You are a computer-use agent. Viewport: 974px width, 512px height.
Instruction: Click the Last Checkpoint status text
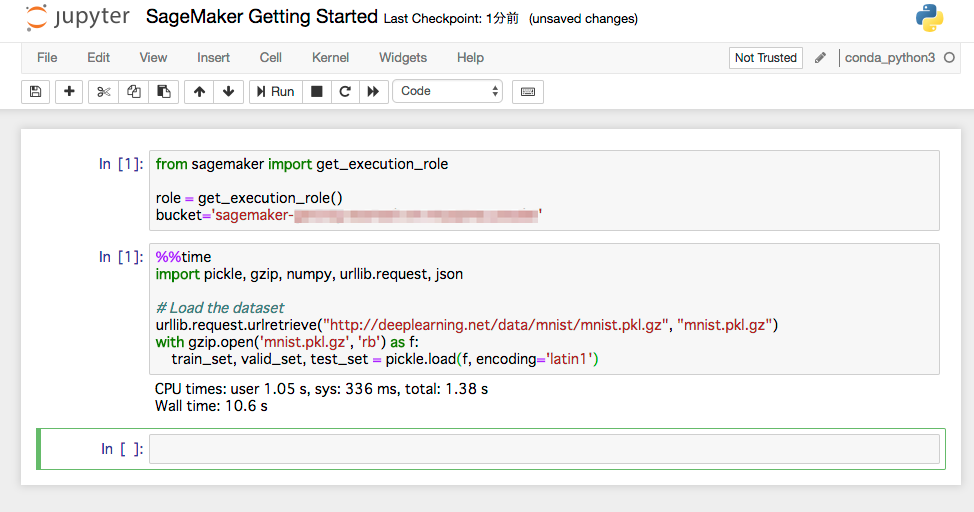tap(451, 19)
